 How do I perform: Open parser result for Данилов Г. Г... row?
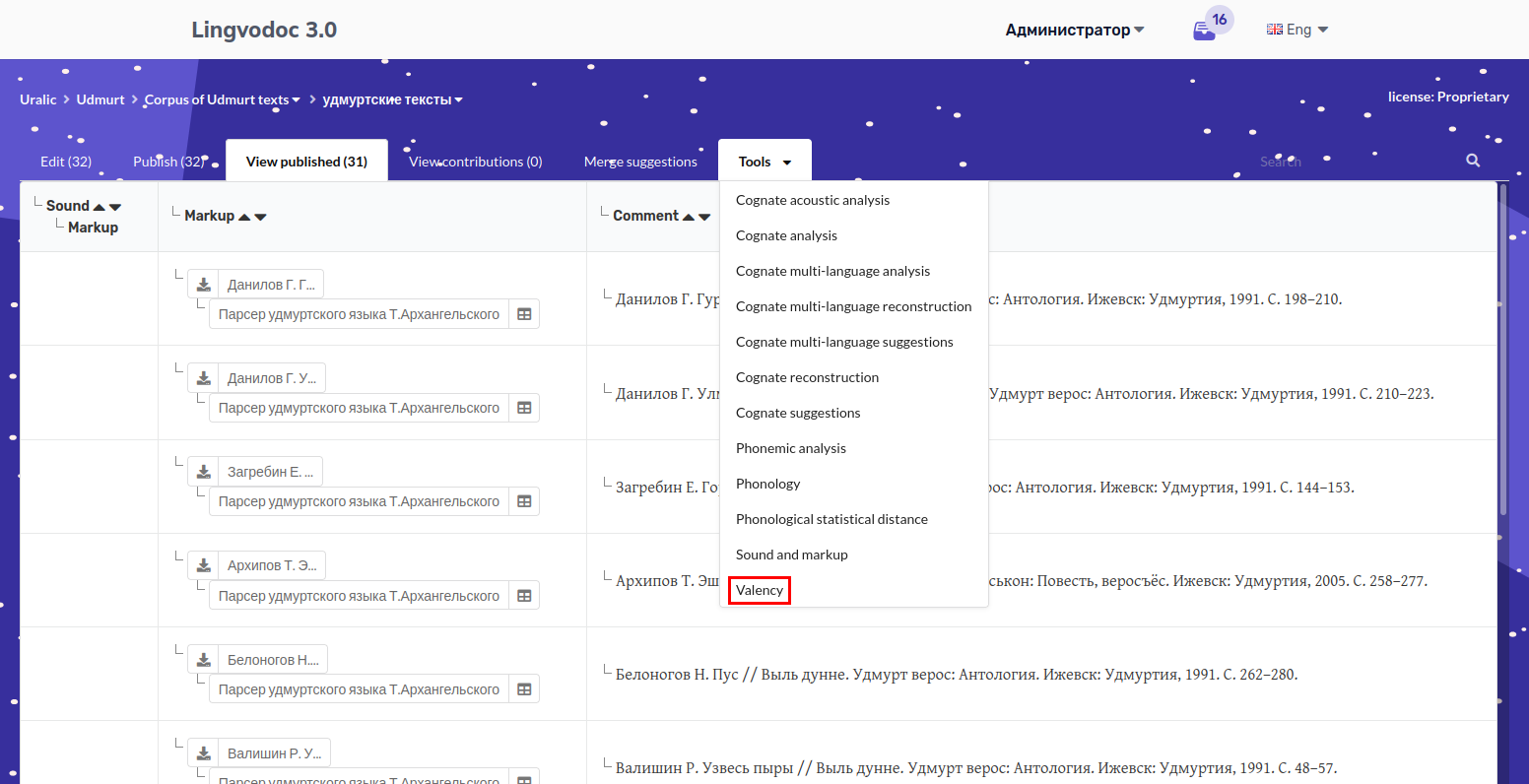point(359,314)
